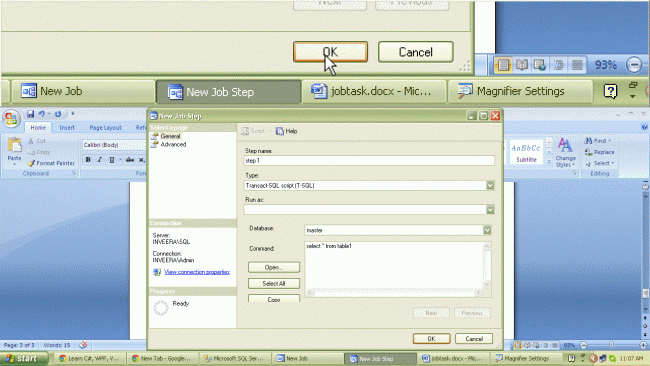Image resolution: width=650 pixels, height=366 pixels.
Task: Switch to the Insert ribbon tab
Action: click(x=67, y=128)
